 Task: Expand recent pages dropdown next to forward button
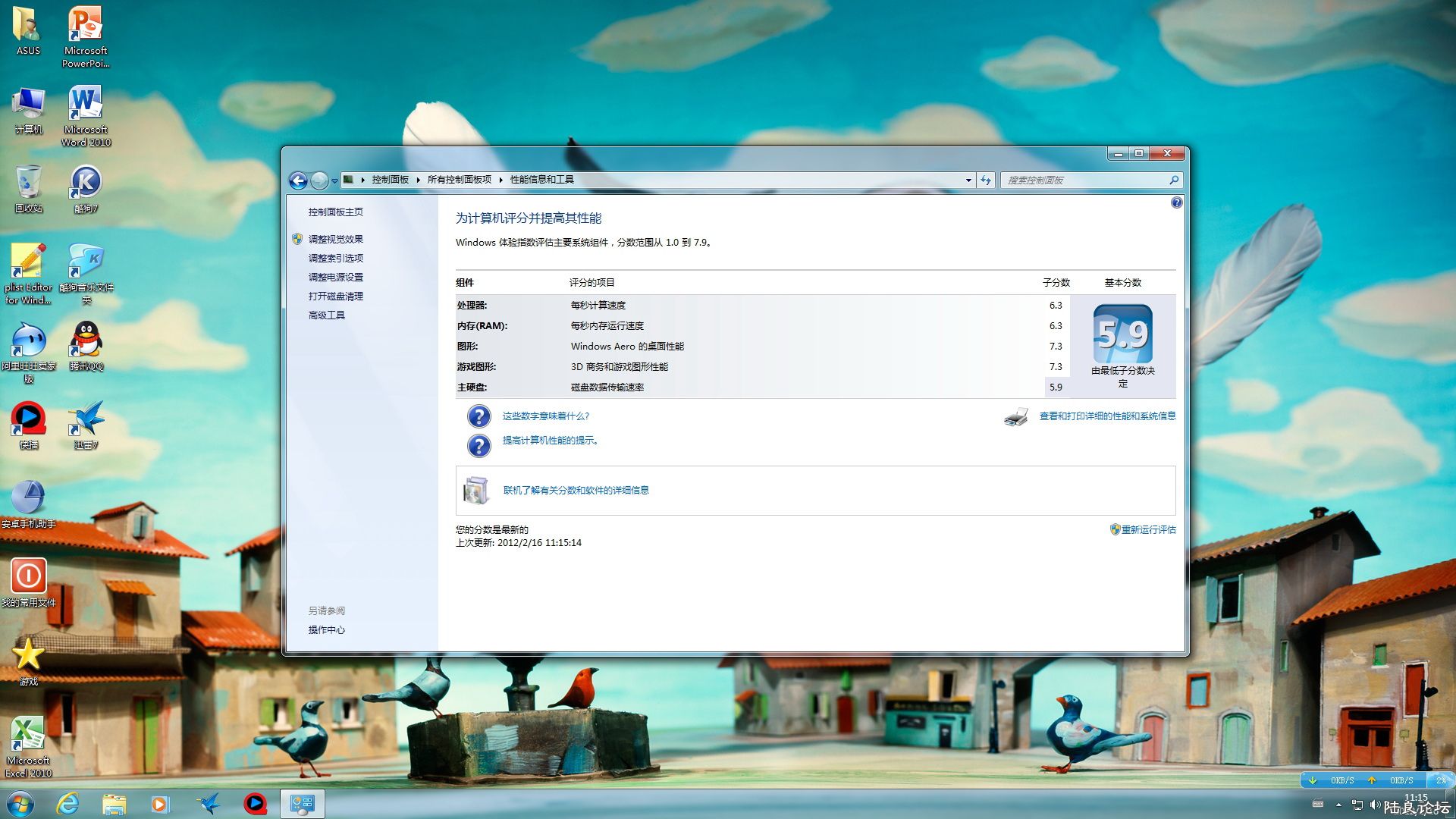pos(334,181)
